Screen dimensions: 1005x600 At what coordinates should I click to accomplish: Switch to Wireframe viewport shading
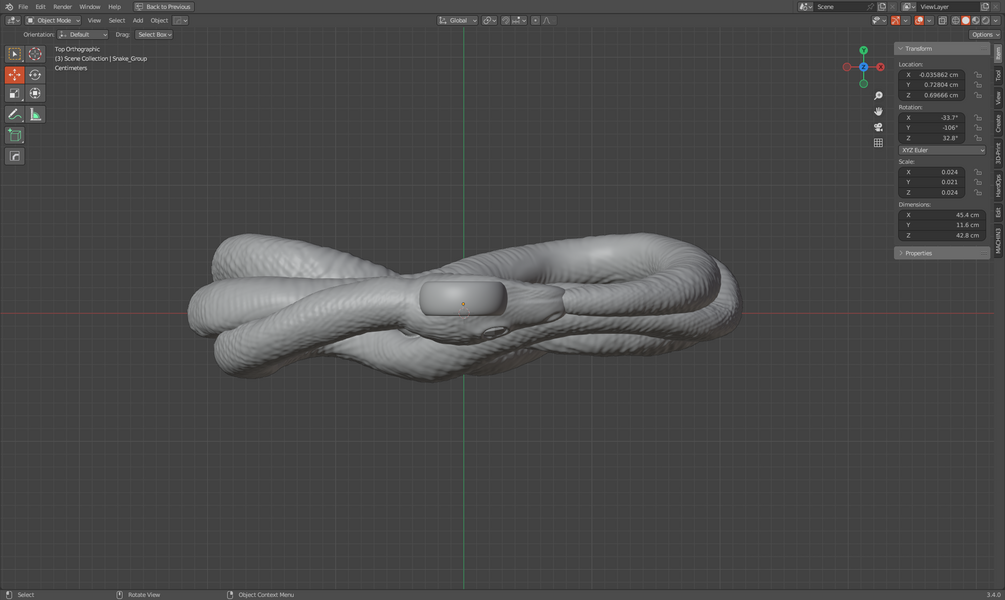[956, 21]
